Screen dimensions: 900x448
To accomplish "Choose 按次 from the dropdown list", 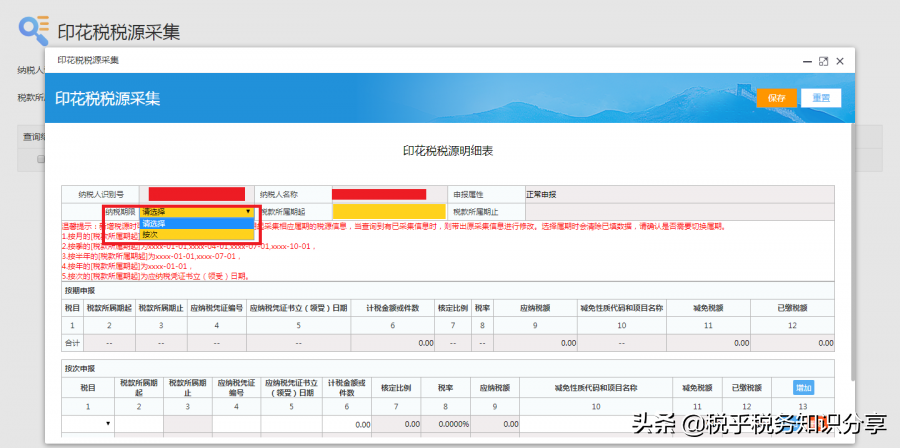I will (196, 234).
